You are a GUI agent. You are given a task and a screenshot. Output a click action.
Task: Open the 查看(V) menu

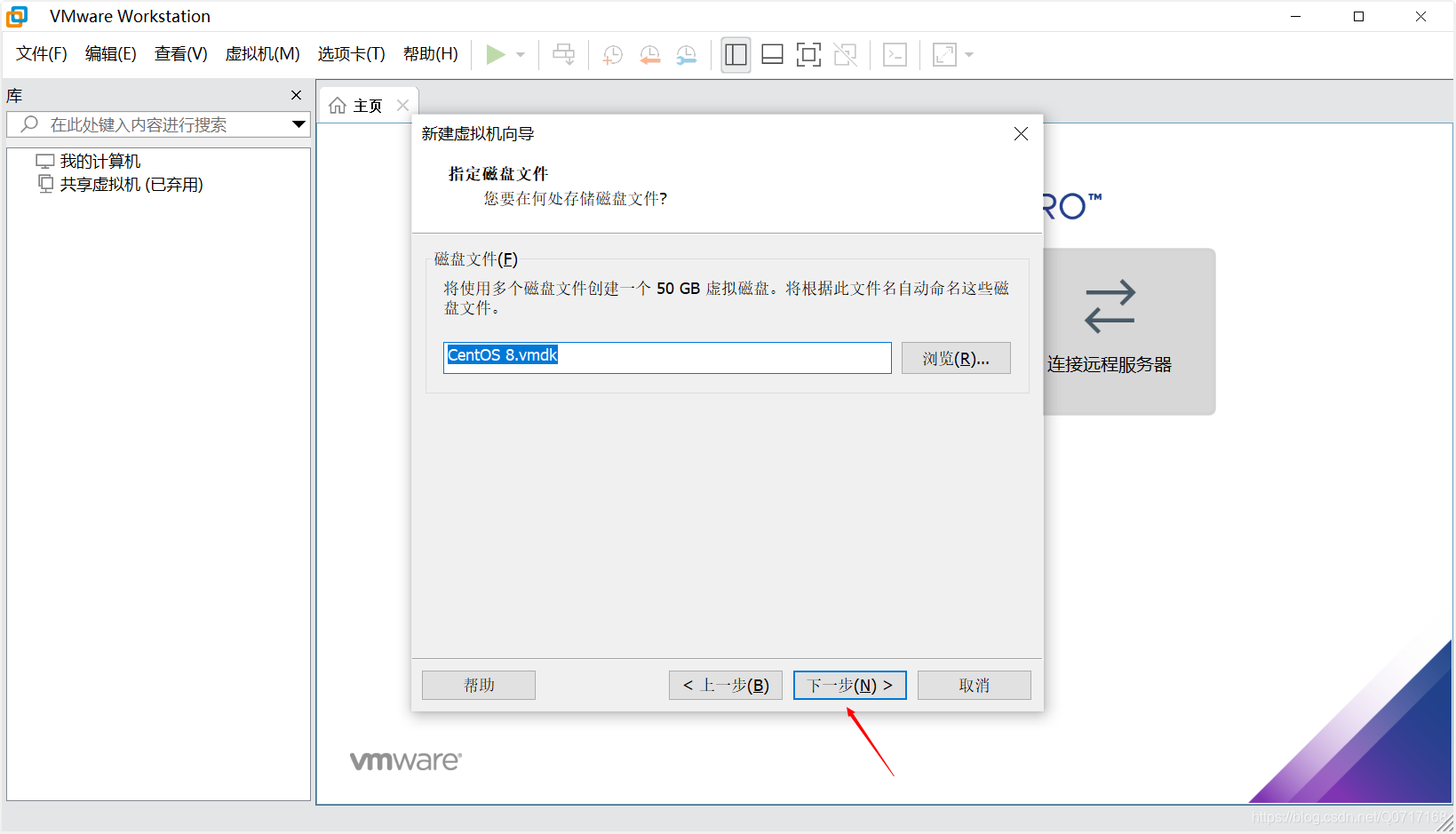181,54
